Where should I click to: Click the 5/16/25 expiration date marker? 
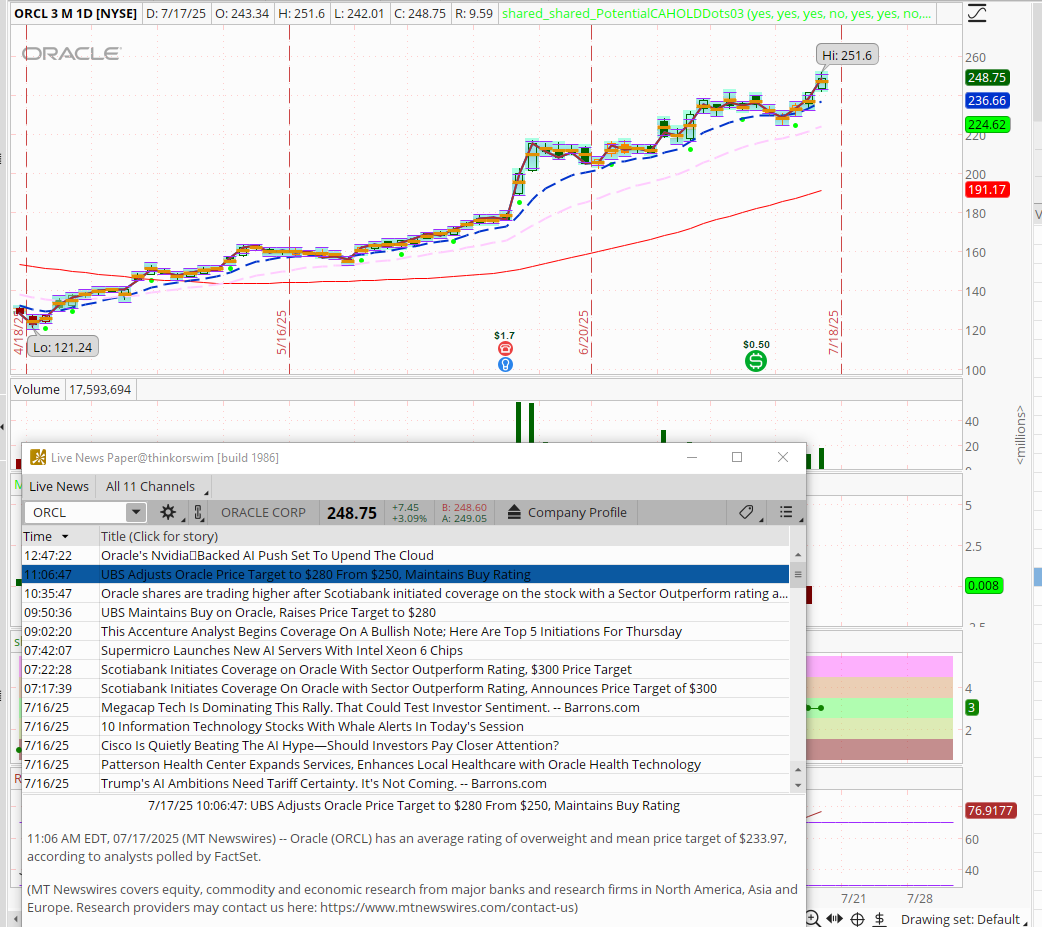(x=282, y=332)
